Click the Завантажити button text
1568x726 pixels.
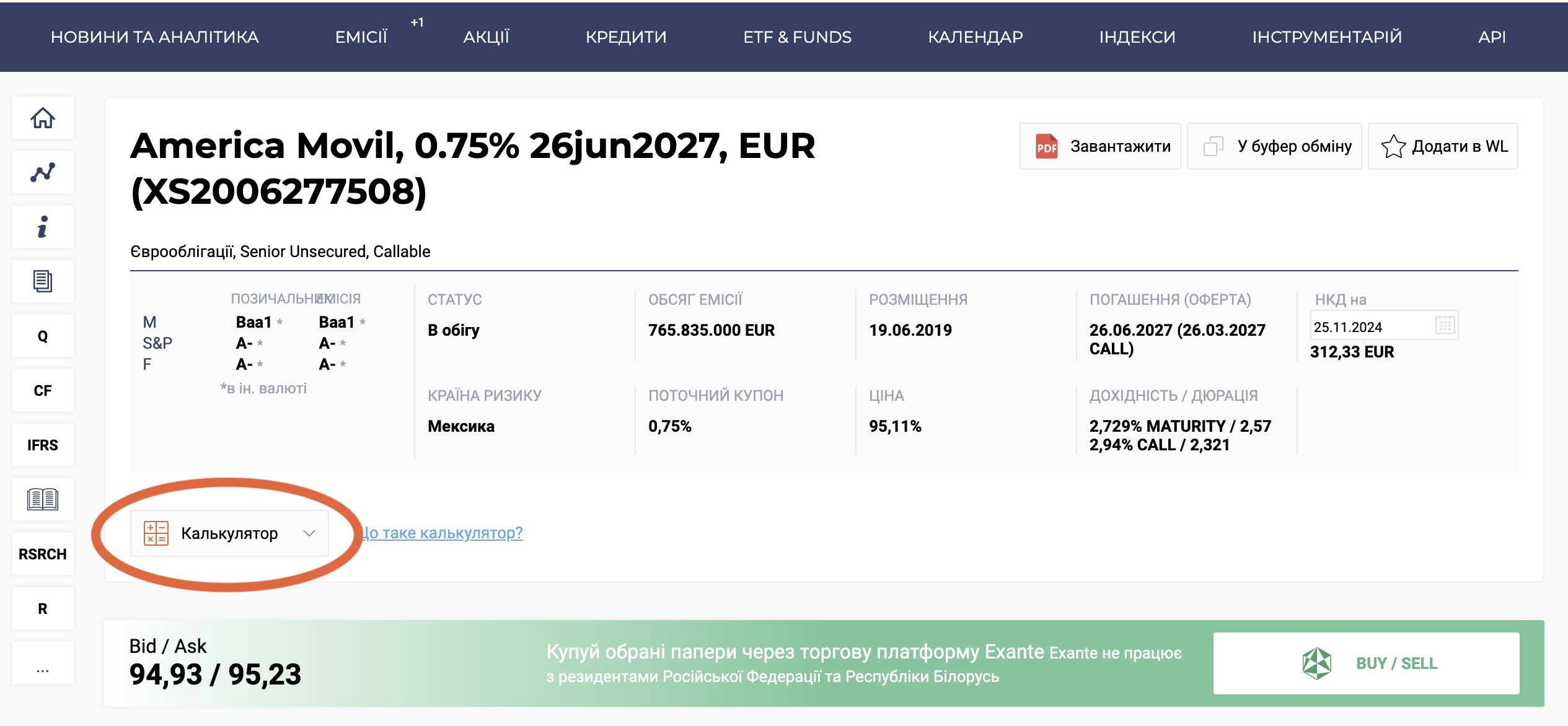click(x=1121, y=146)
